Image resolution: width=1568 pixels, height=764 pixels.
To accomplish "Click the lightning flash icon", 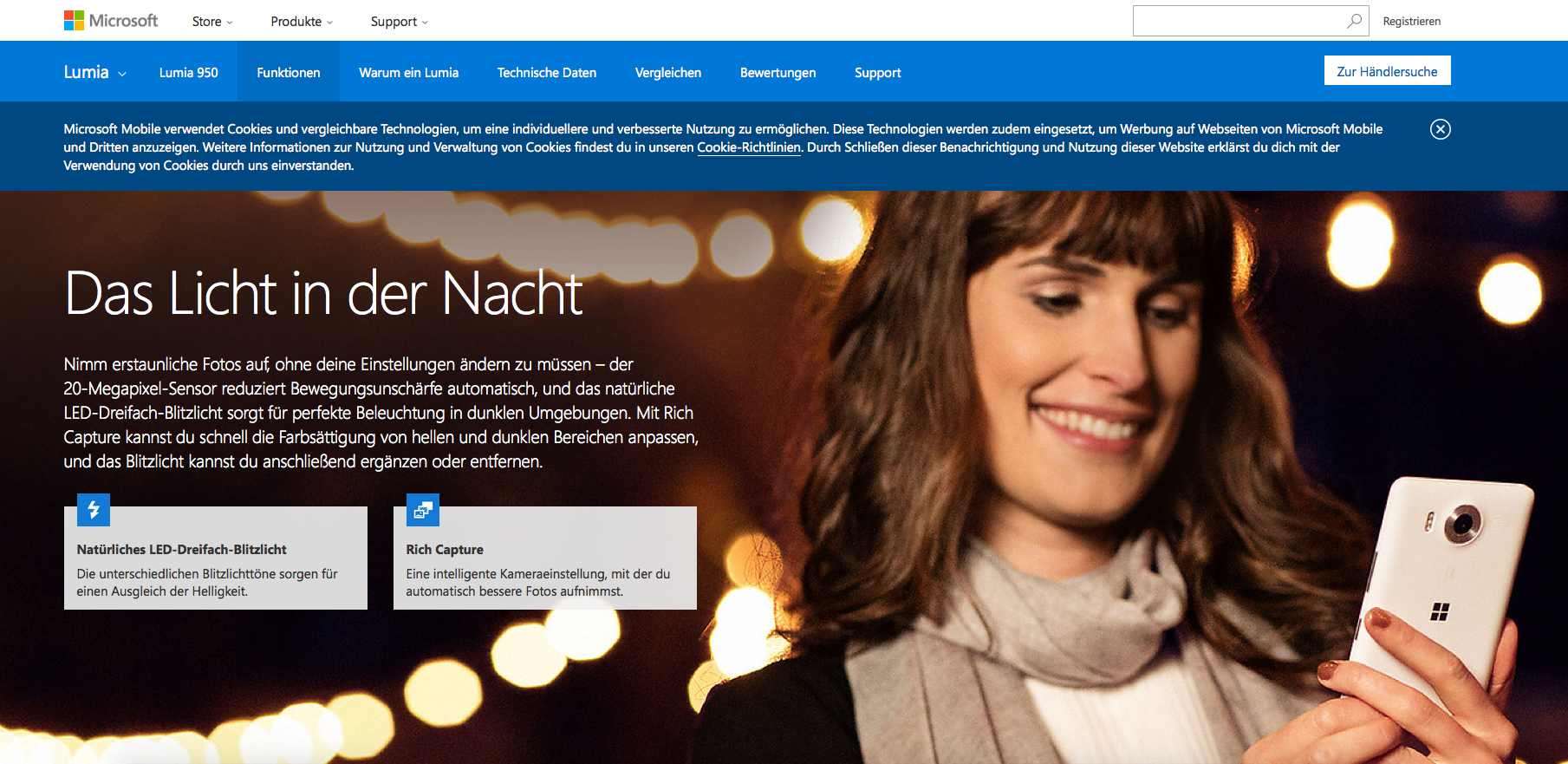I will click(94, 510).
